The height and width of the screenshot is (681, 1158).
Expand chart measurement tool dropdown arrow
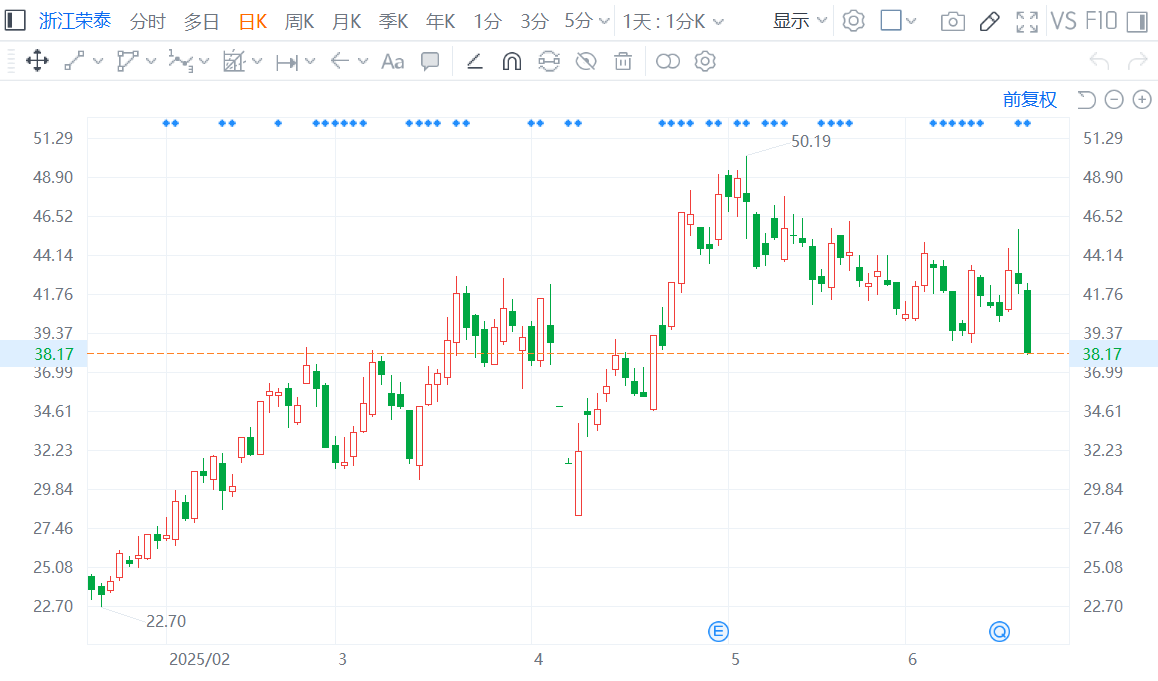click(x=257, y=62)
